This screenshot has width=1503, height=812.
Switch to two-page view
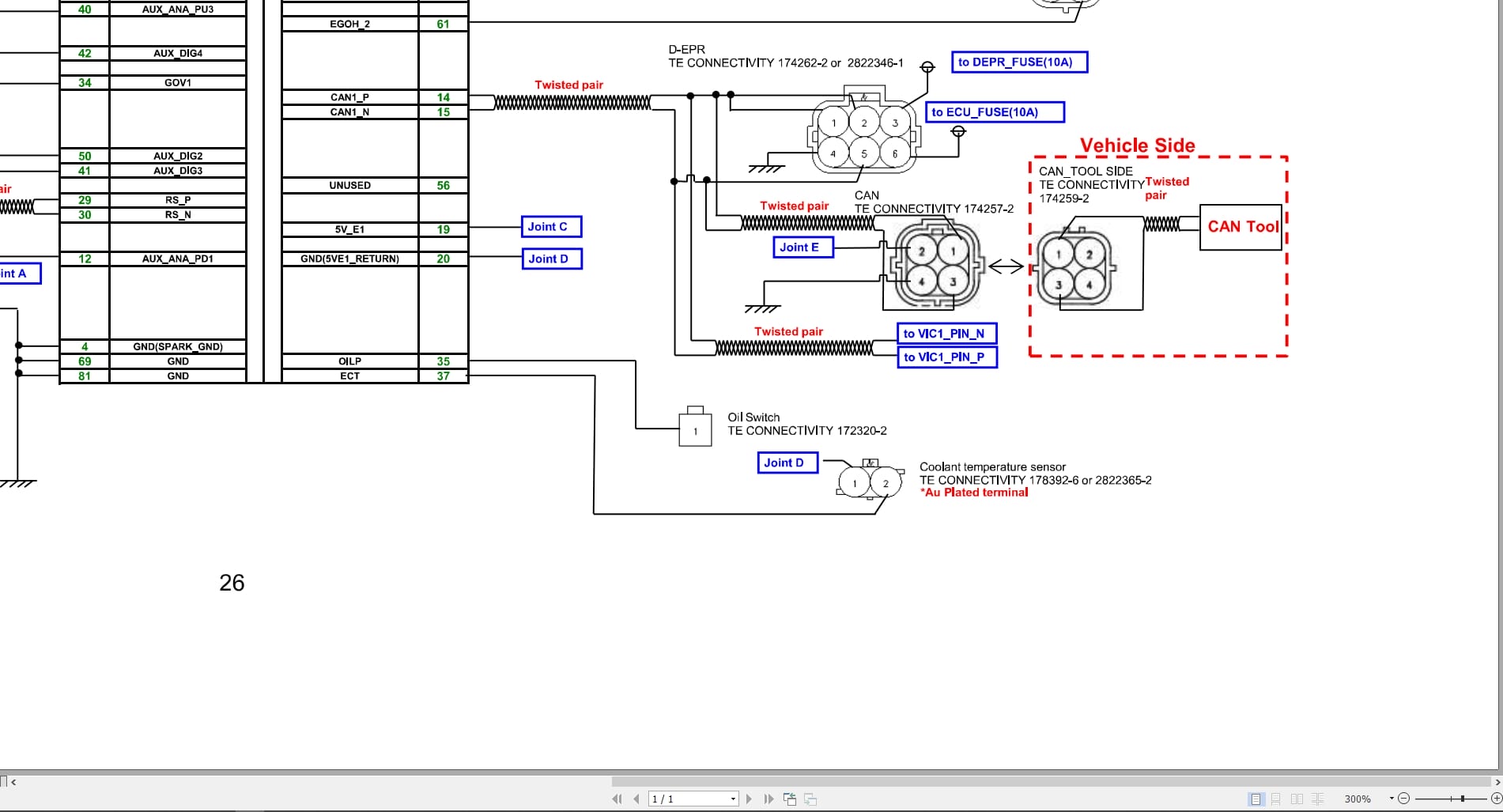tap(1297, 799)
